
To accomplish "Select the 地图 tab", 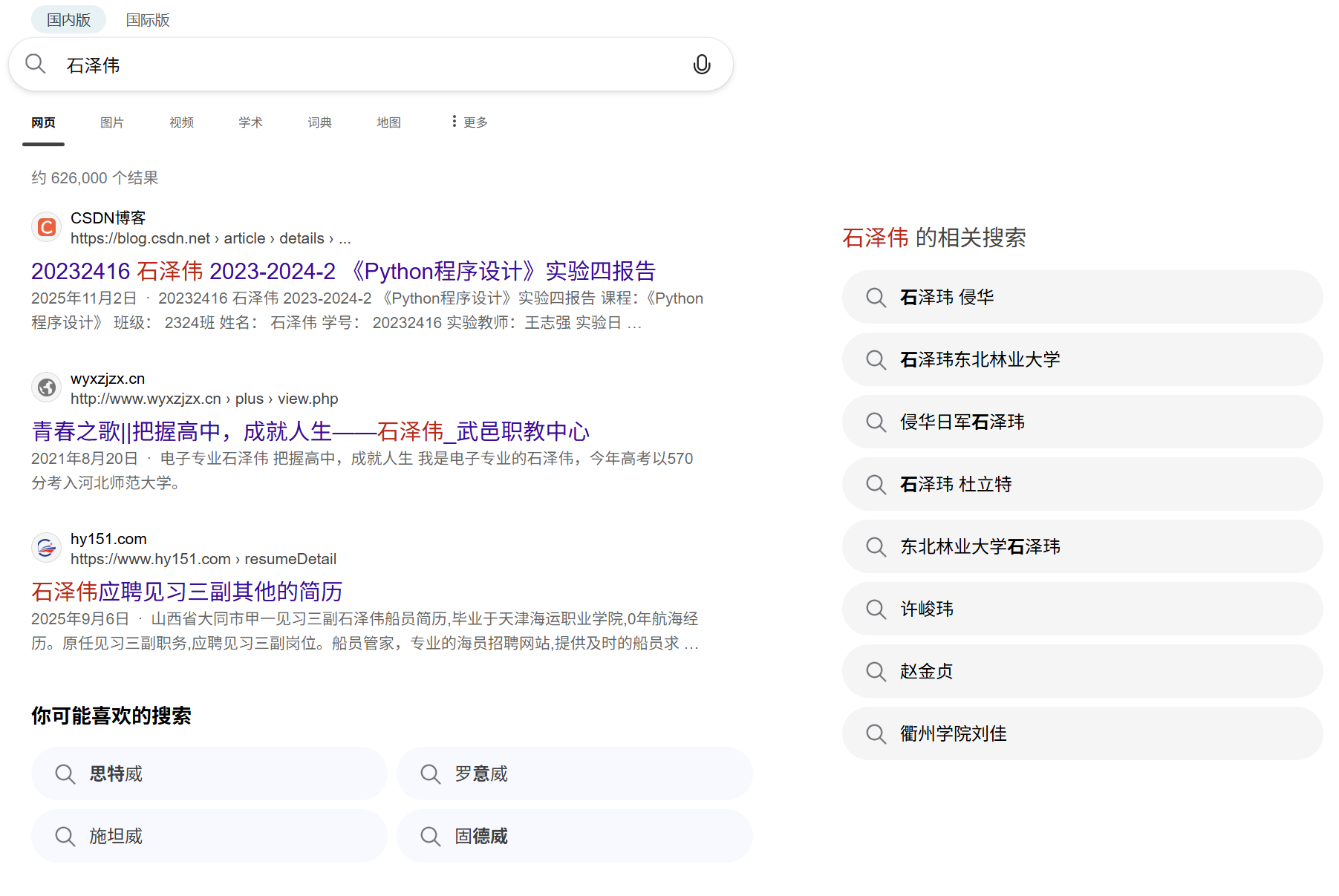I will click(x=388, y=122).
